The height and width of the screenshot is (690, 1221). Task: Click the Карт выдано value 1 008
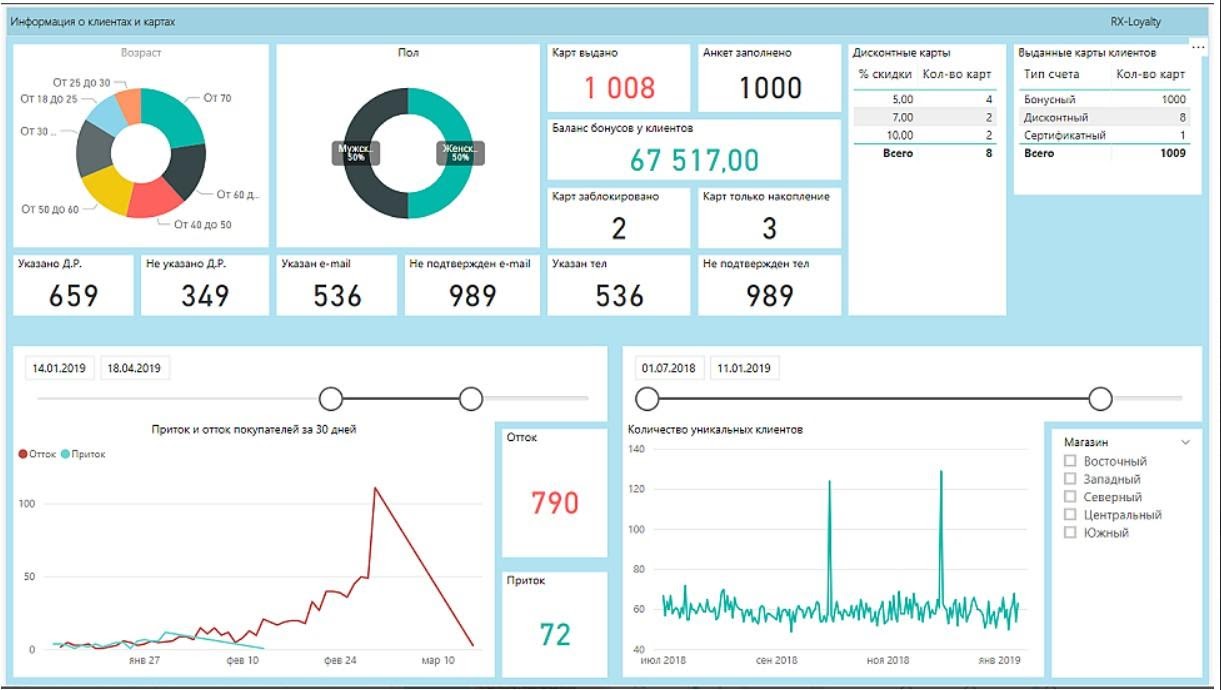[x=619, y=88]
